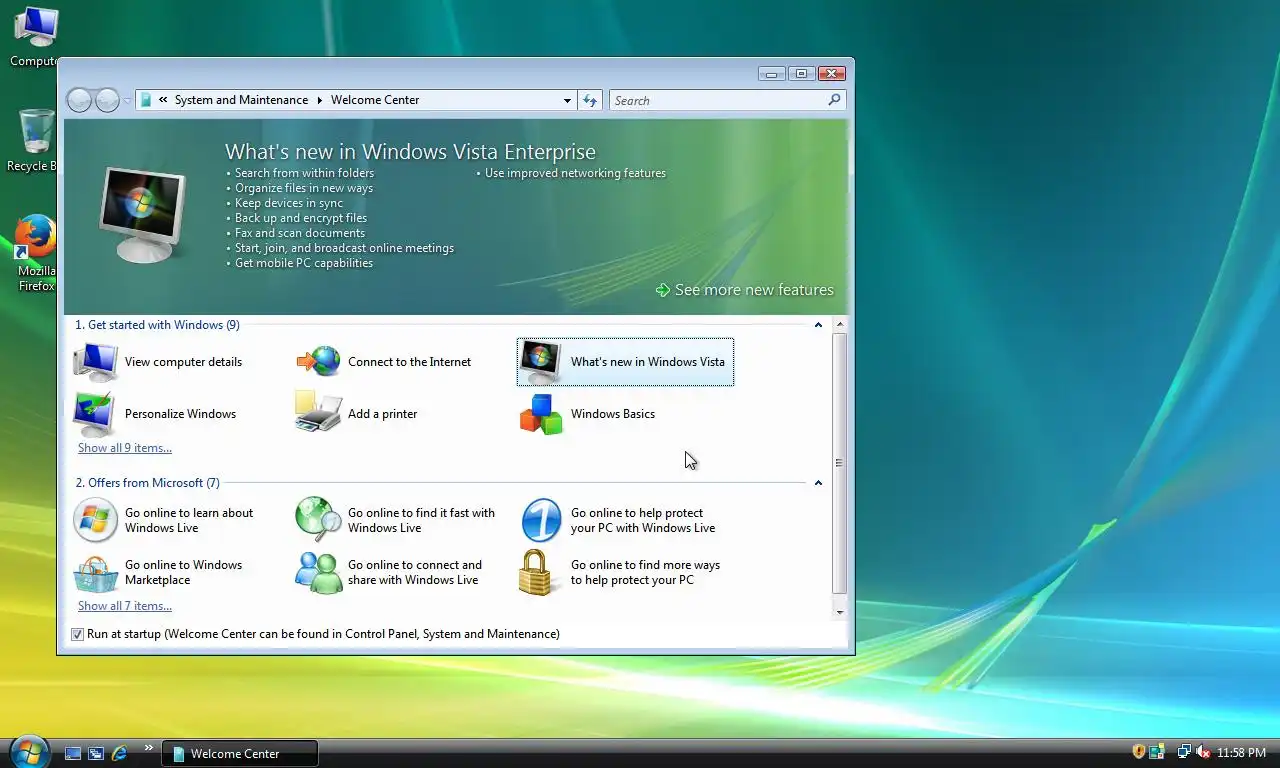
Task: Select the Computer desktop icon
Action: click(35, 36)
